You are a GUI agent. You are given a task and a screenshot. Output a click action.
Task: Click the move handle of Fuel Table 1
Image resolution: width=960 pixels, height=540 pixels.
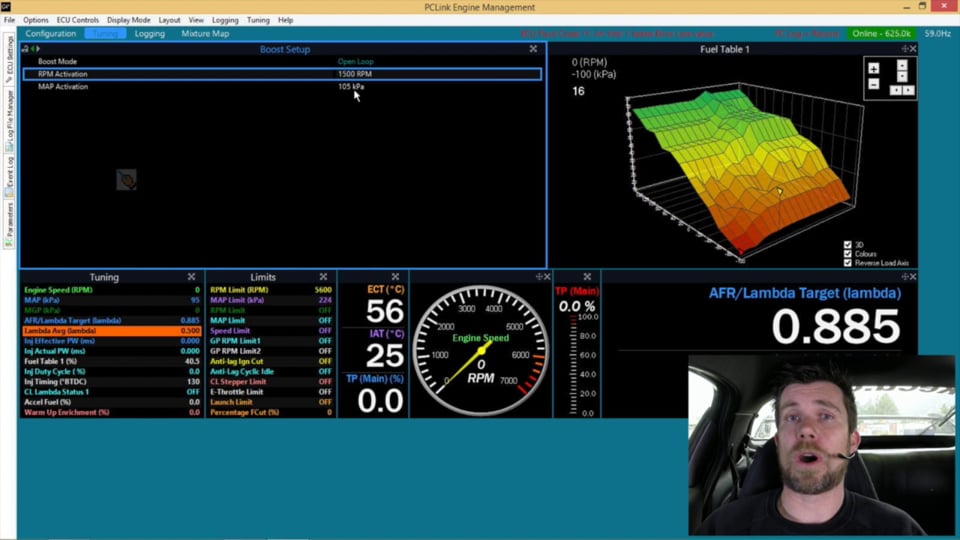(x=905, y=49)
